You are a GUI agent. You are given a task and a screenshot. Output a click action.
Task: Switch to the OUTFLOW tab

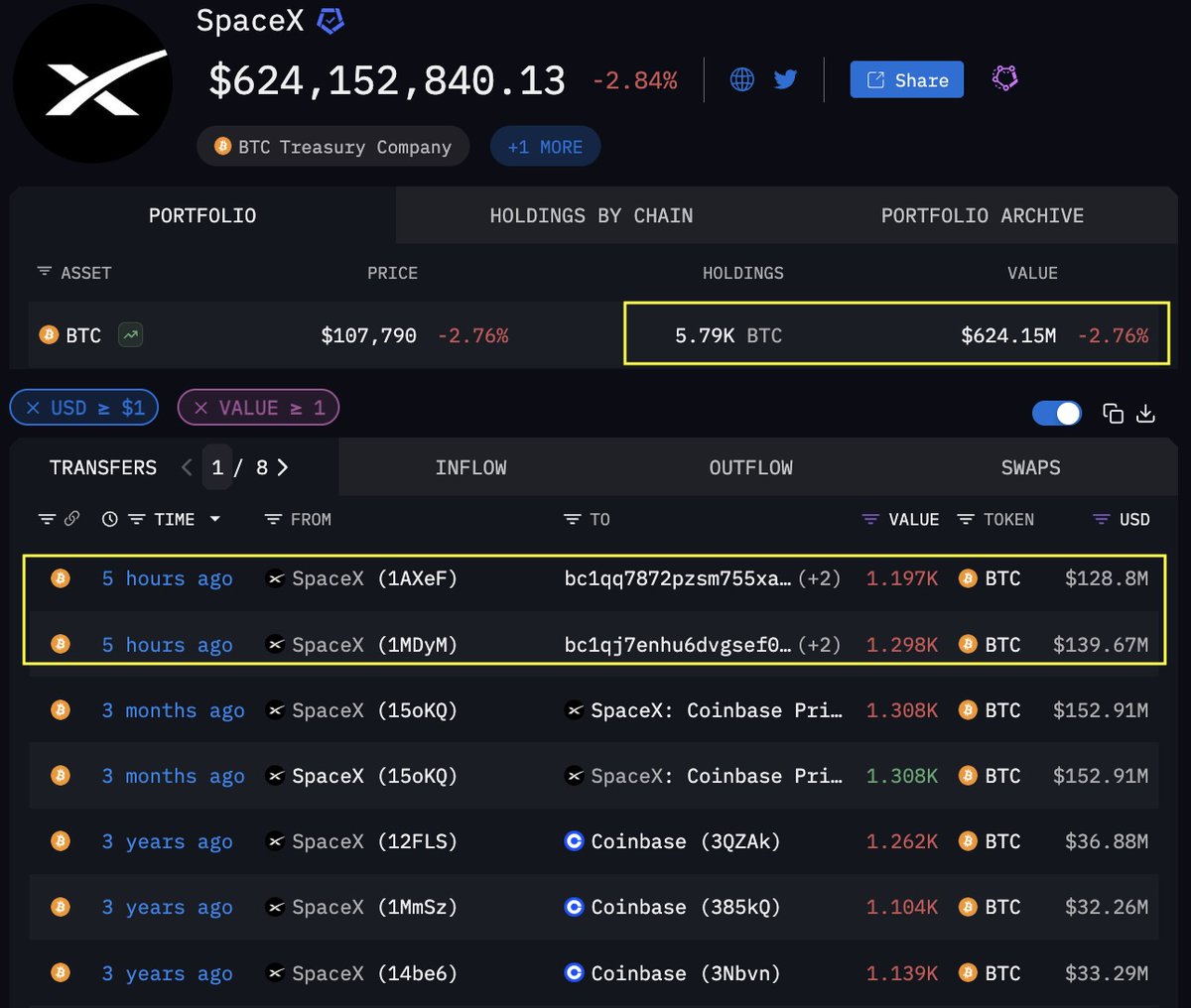pyautogui.click(x=751, y=467)
